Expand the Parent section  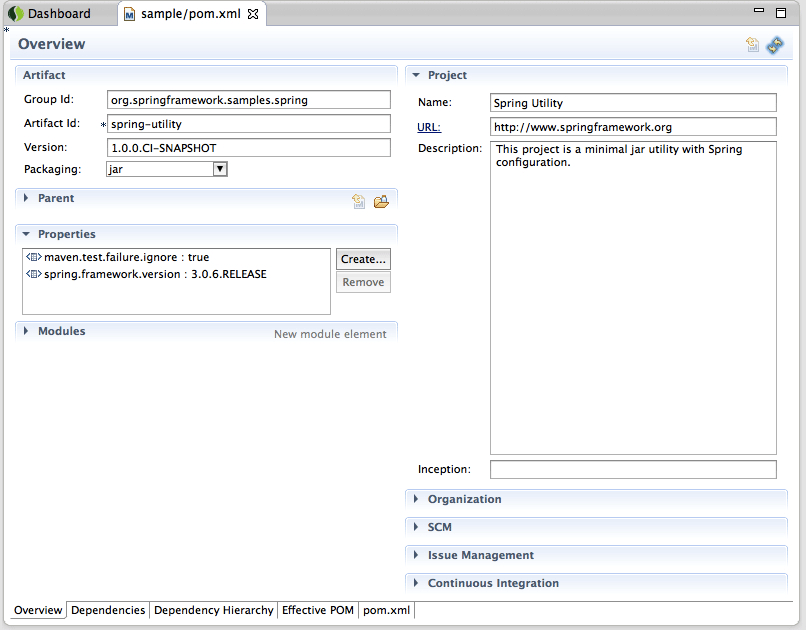click(26, 198)
